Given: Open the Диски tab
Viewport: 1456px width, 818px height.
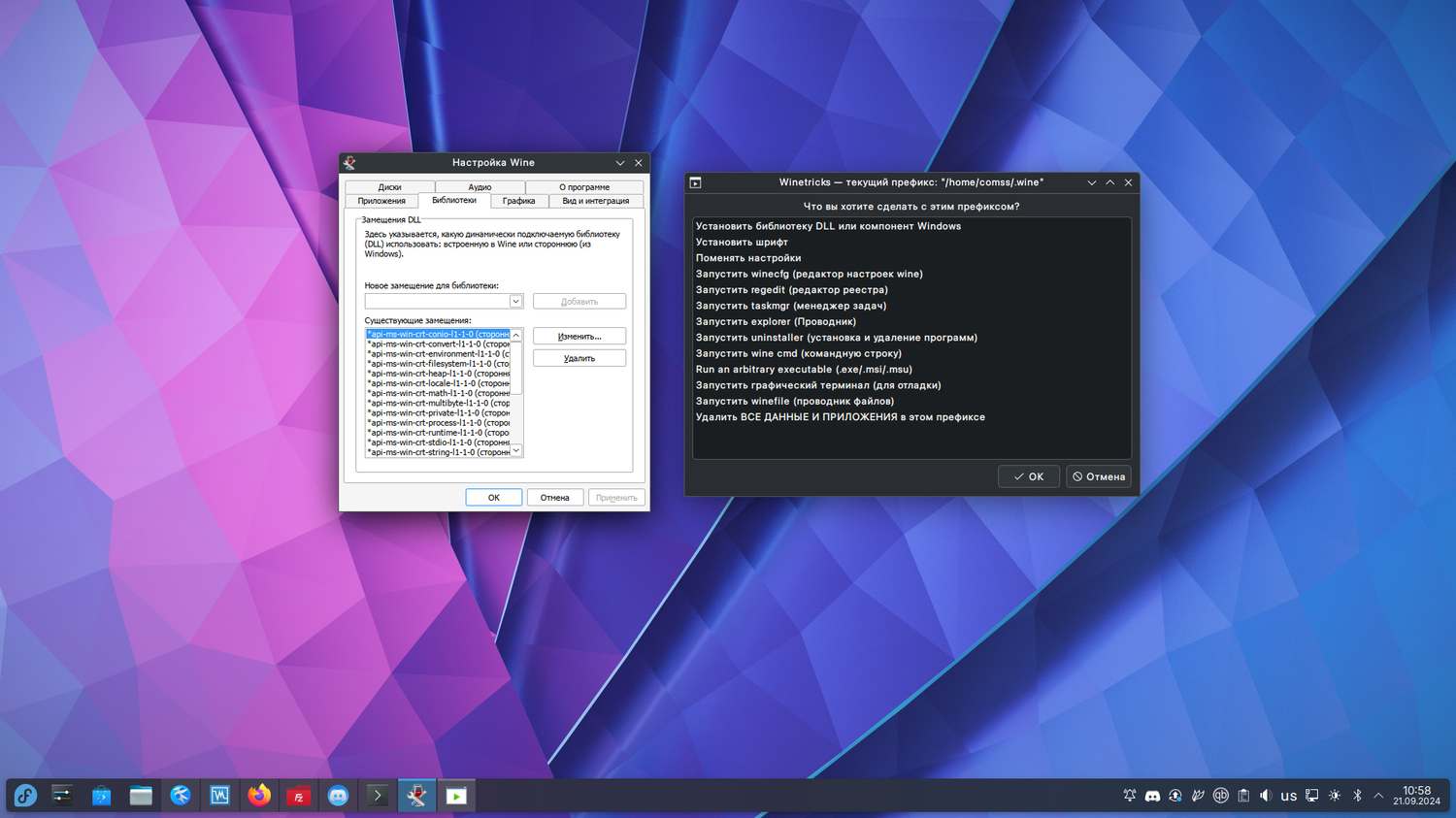Looking at the screenshot, I should (389, 186).
